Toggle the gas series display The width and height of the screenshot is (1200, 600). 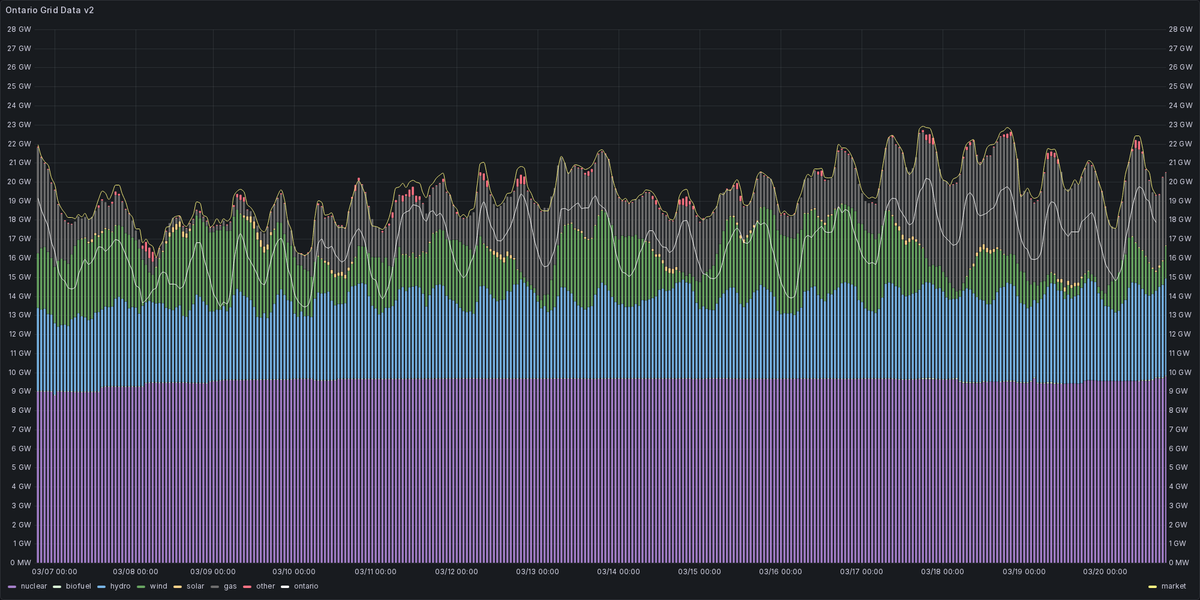230,587
